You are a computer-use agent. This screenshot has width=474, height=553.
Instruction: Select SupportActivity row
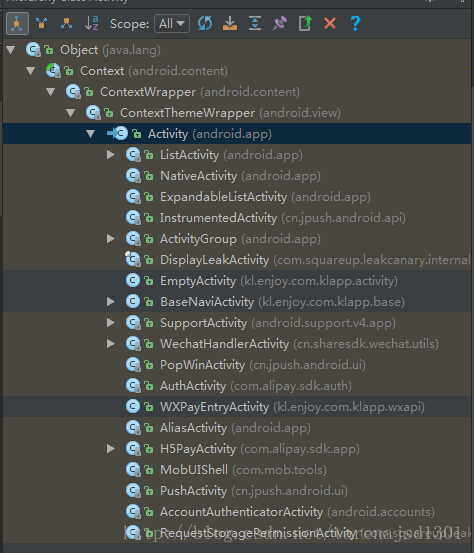(237, 323)
